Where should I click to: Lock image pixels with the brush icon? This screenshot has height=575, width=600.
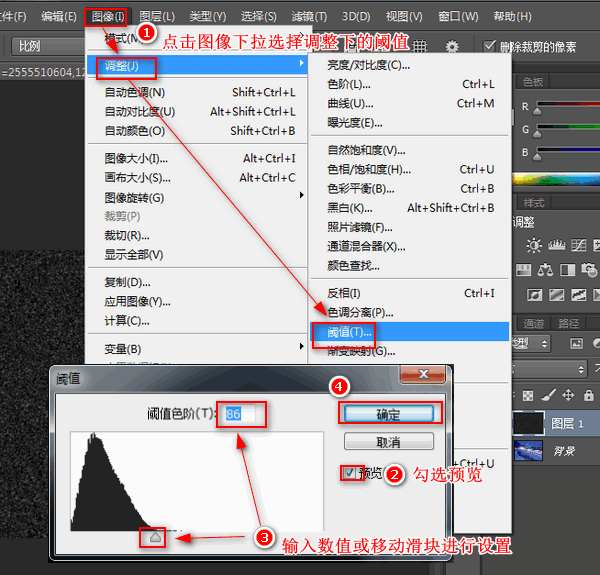[x=548, y=395]
